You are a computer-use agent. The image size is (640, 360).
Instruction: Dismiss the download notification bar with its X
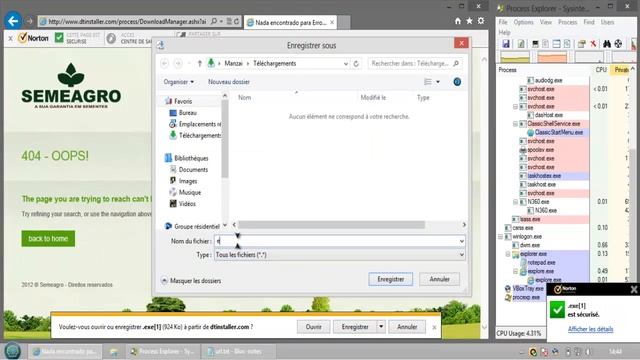click(x=434, y=327)
